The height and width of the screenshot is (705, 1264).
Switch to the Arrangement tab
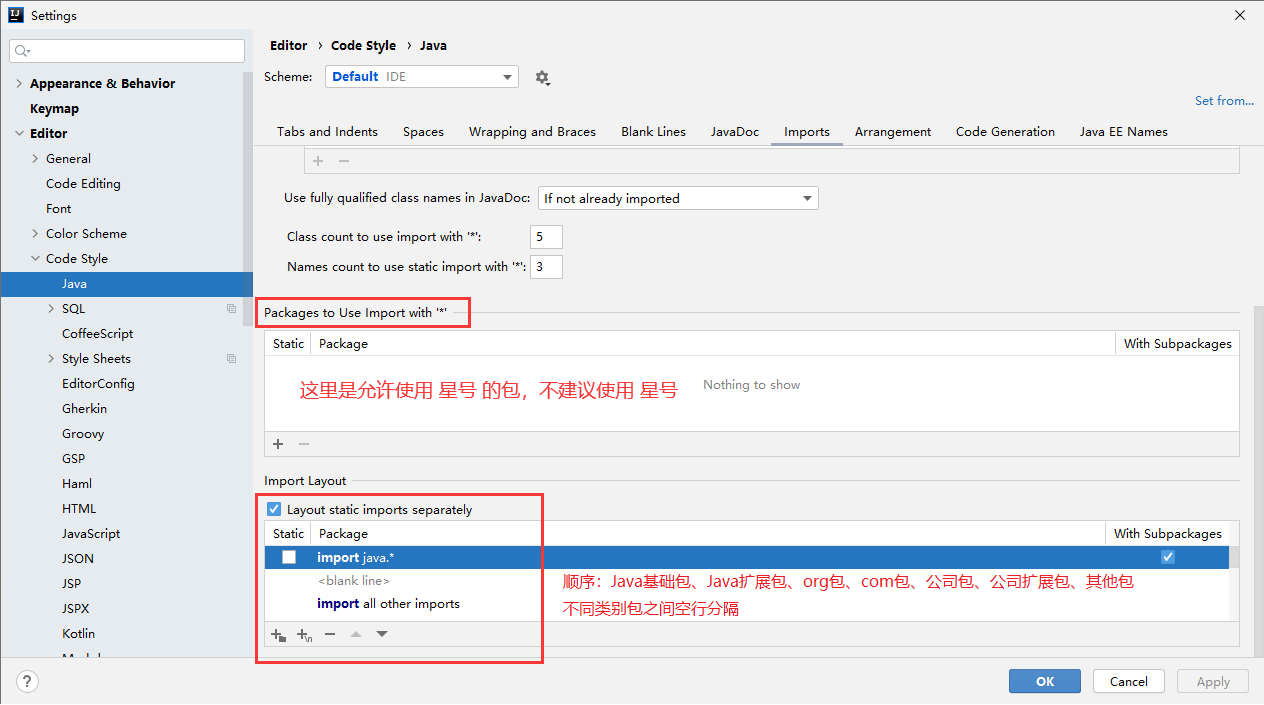pyautogui.click(x=892, y=132)
